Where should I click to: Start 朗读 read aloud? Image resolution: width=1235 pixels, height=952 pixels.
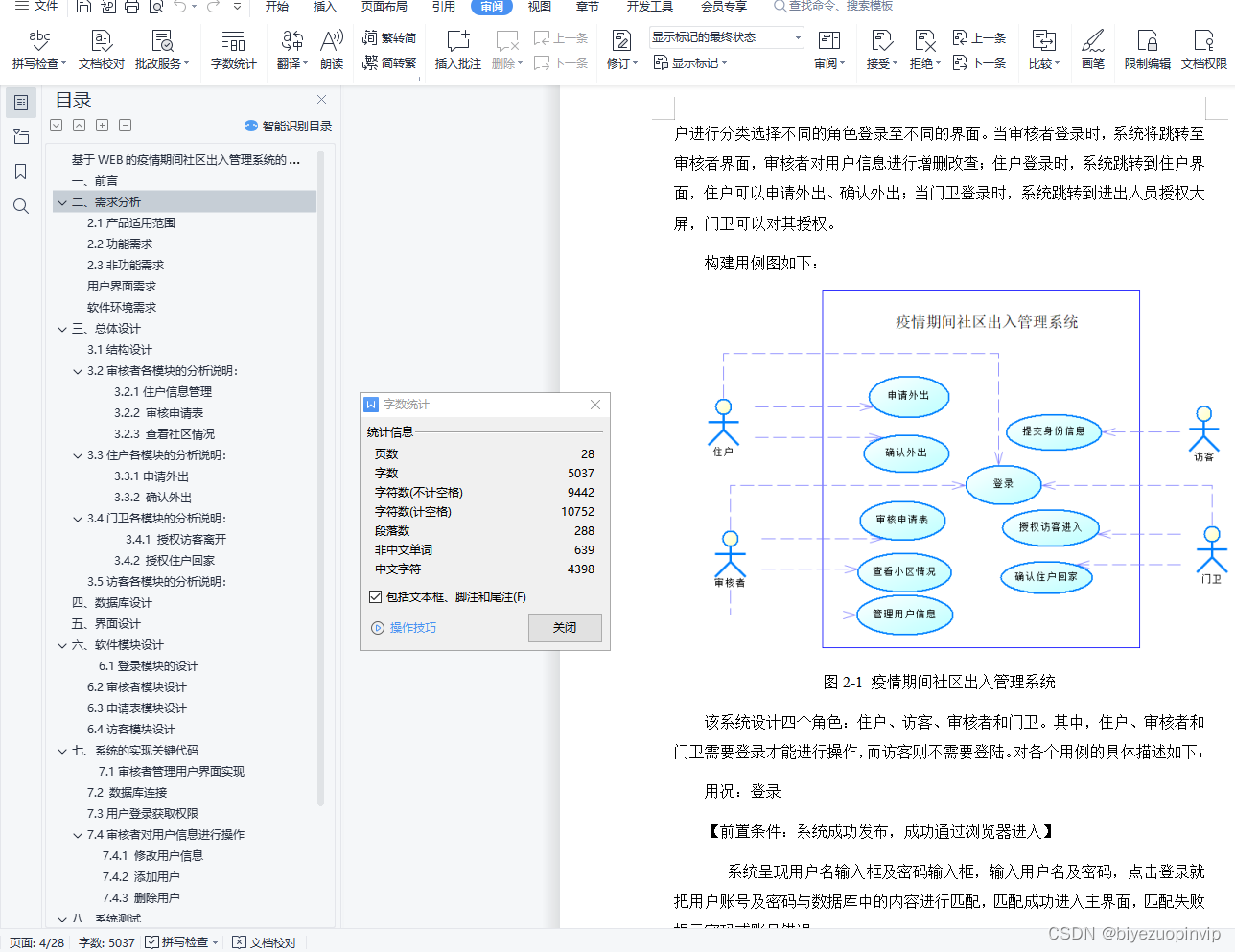pyautogui.click(x=332, y=50)
